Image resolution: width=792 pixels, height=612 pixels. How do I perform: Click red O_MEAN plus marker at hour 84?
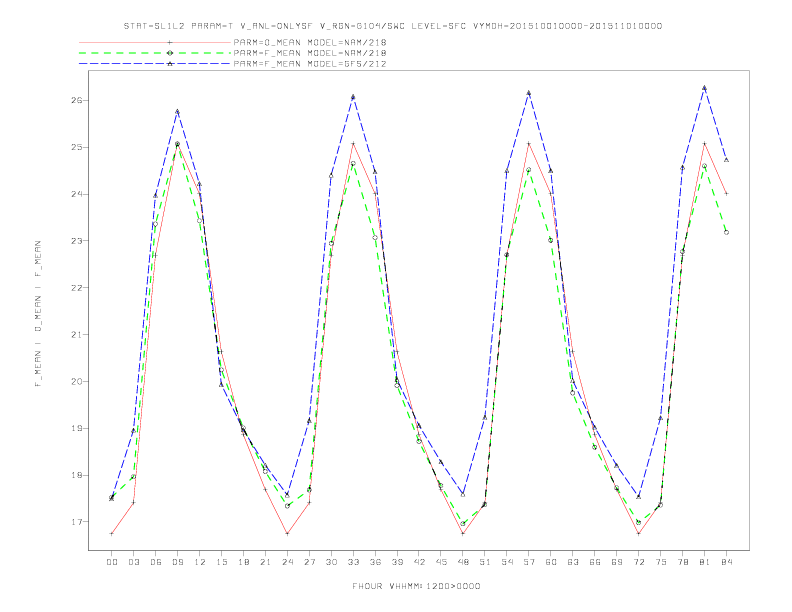click(726, 194)
